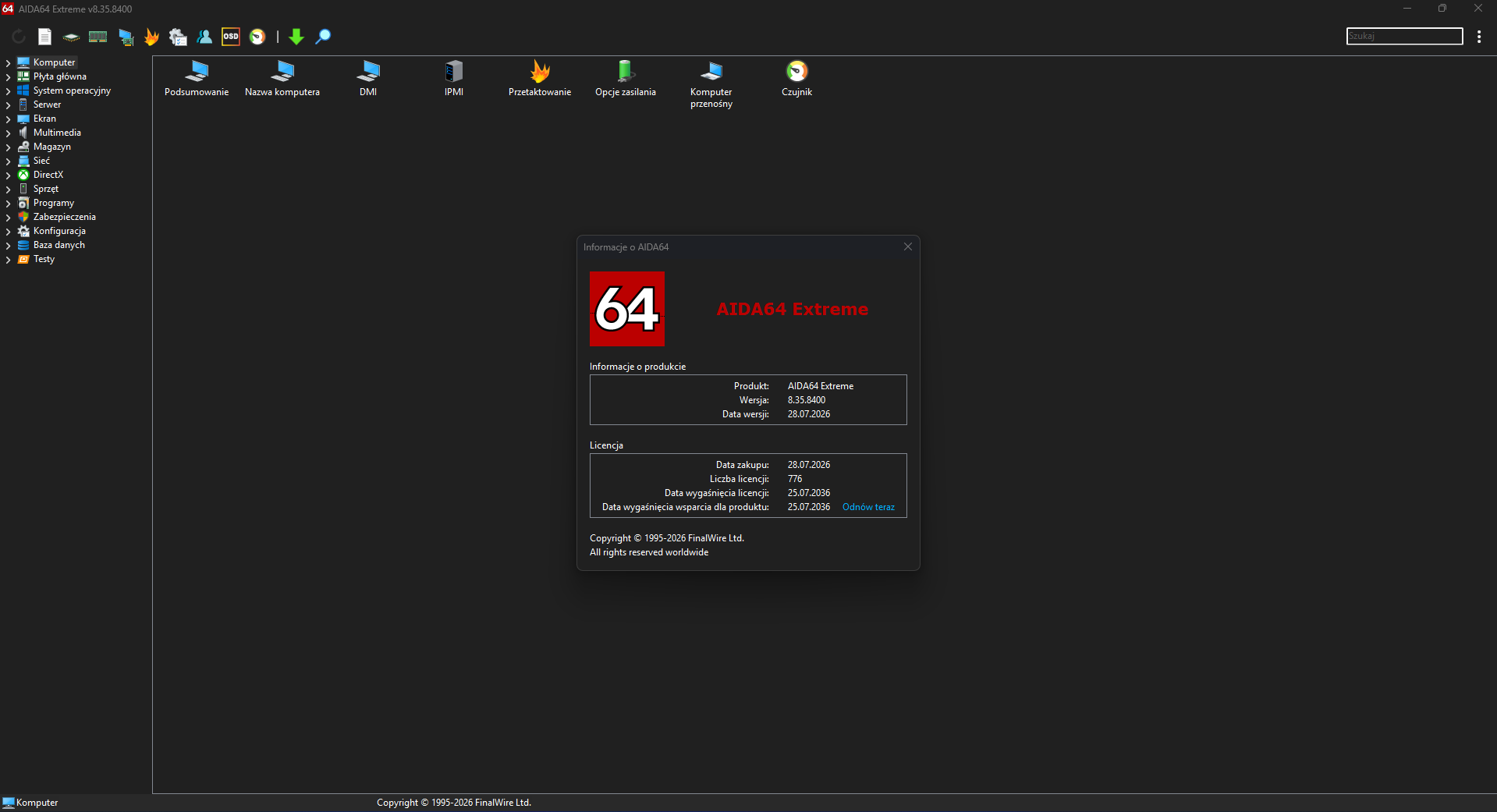The width and height of the screenshot is (1497, 812).
Task: Click the AIDA64 icon in title bar
Action: (x=8, y=9)
